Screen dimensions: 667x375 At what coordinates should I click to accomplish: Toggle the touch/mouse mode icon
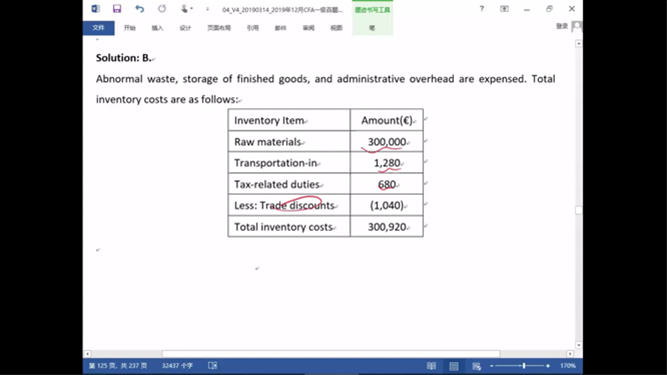click(184, 9)
